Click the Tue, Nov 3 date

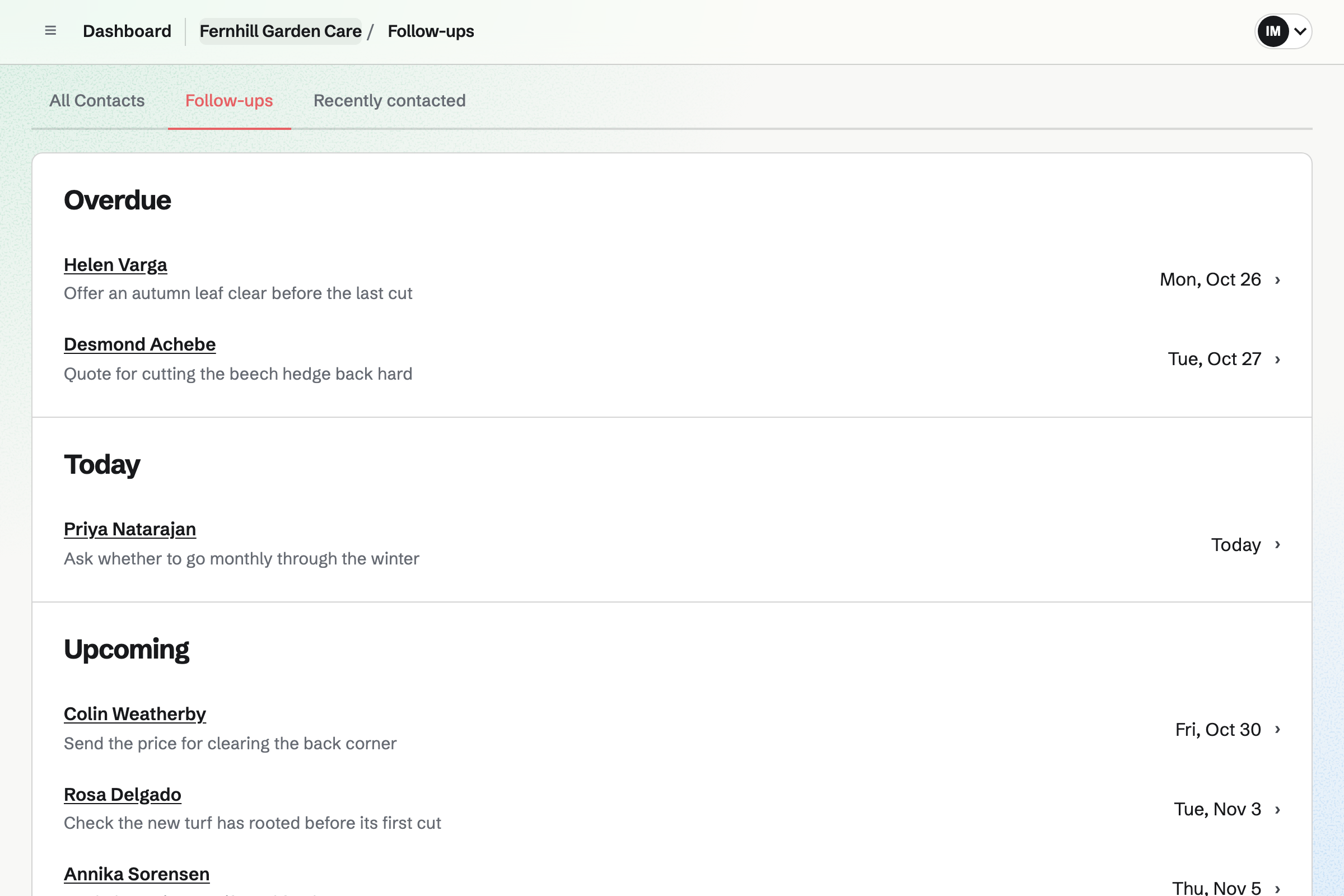coord(1217,809)
